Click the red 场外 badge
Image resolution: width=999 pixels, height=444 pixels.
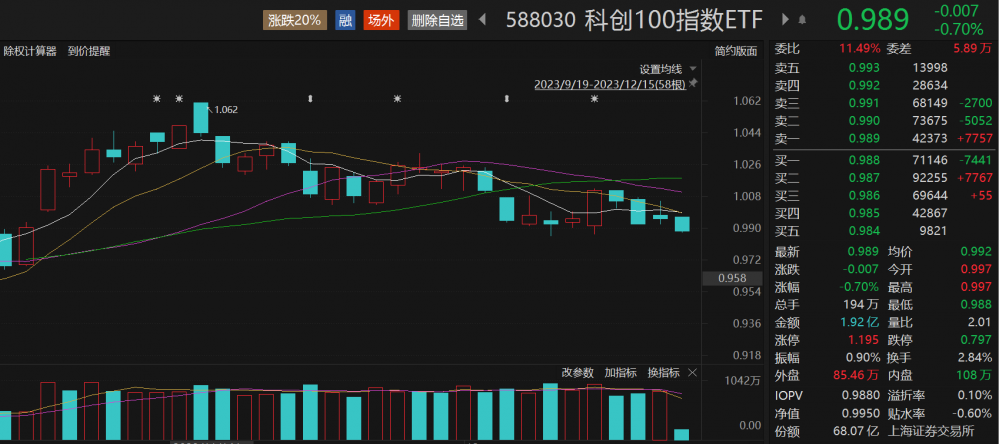[x=381, y=20]
